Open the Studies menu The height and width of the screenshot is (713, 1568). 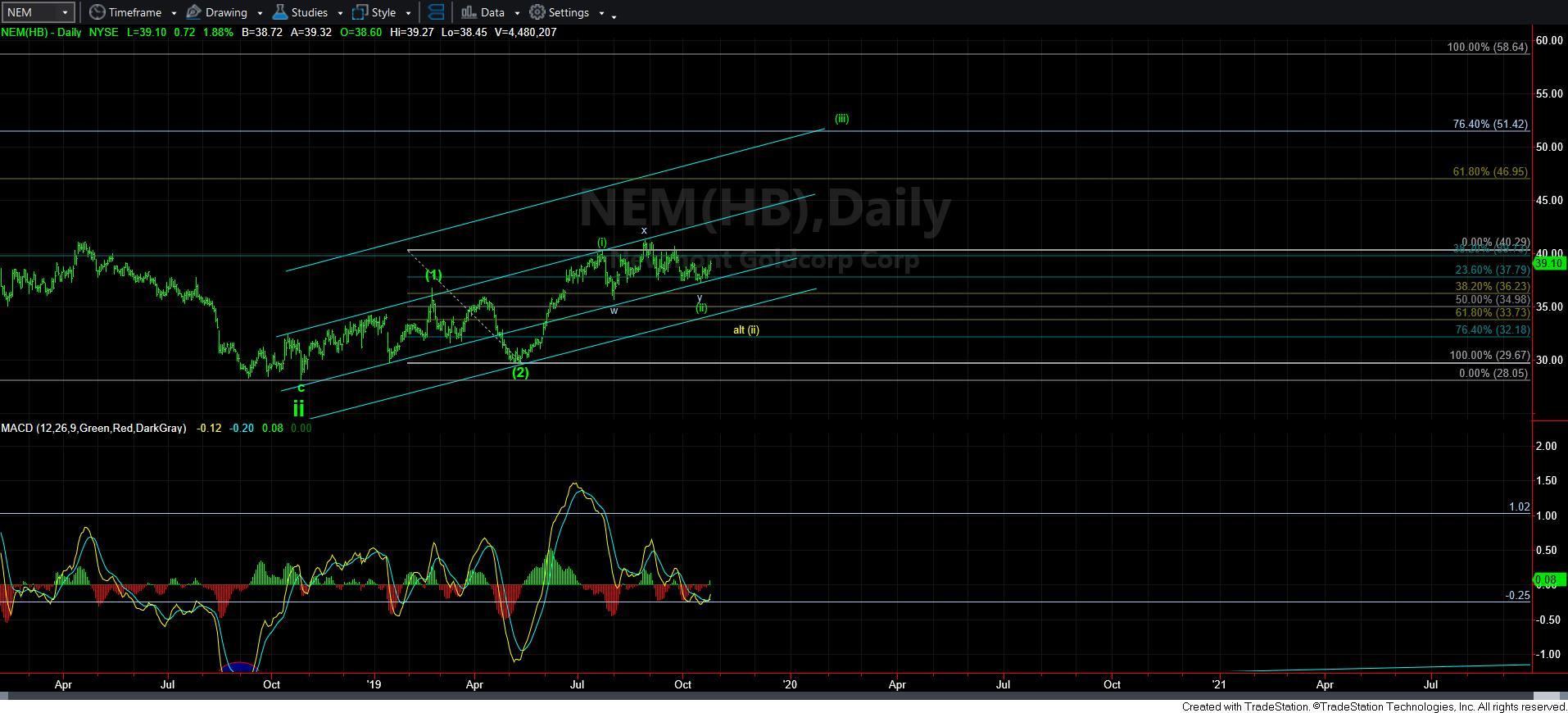309,12
